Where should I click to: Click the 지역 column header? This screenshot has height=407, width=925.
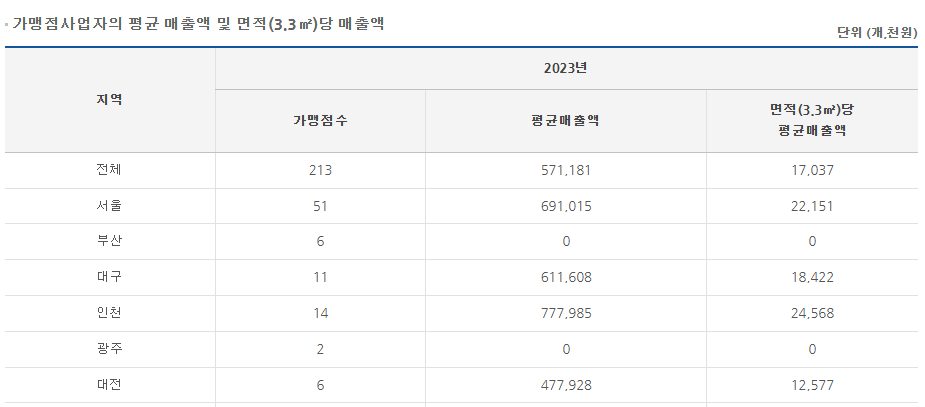110,99
